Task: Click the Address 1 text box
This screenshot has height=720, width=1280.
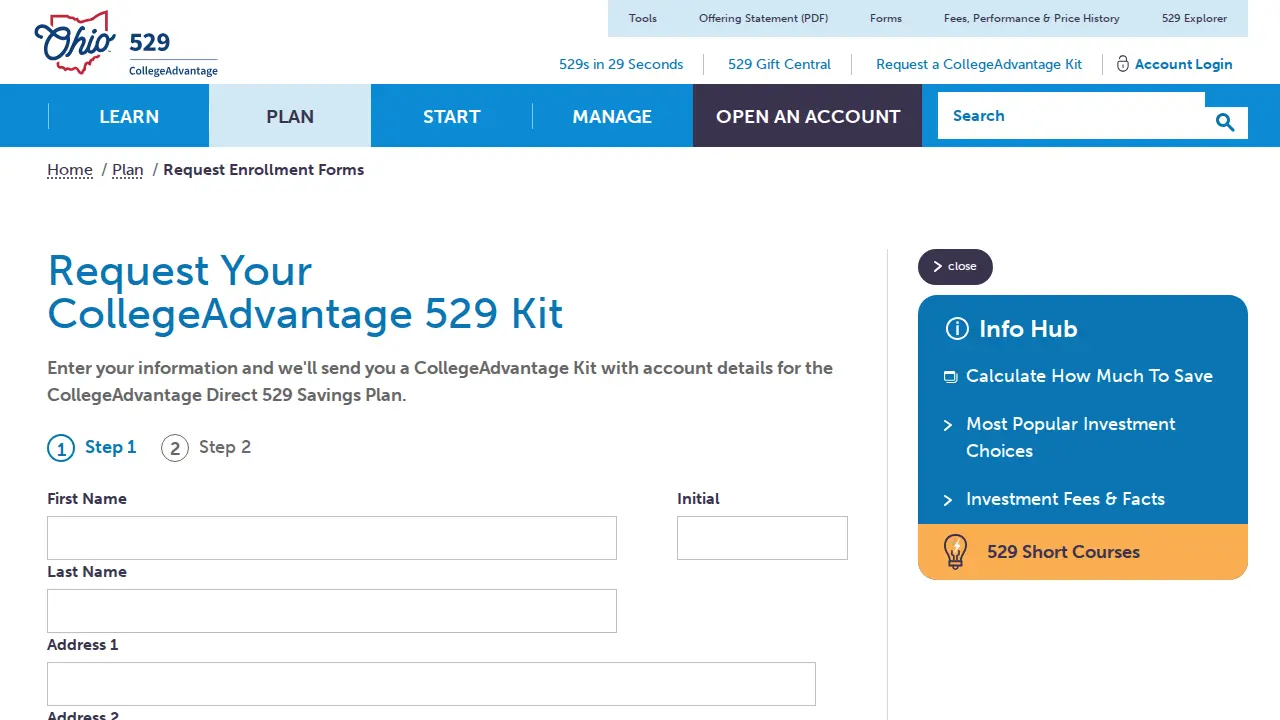Action: (431, 684)
